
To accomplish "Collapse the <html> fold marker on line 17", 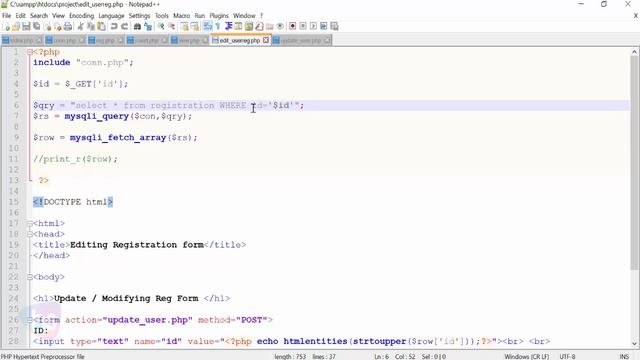I will click(x=30, y=223).
